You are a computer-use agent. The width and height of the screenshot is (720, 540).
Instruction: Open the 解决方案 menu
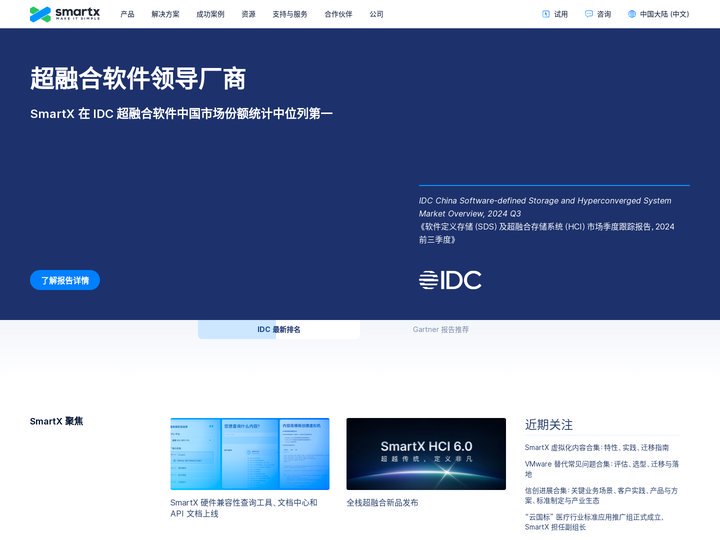pyautogui.click(x=166, y=14)
